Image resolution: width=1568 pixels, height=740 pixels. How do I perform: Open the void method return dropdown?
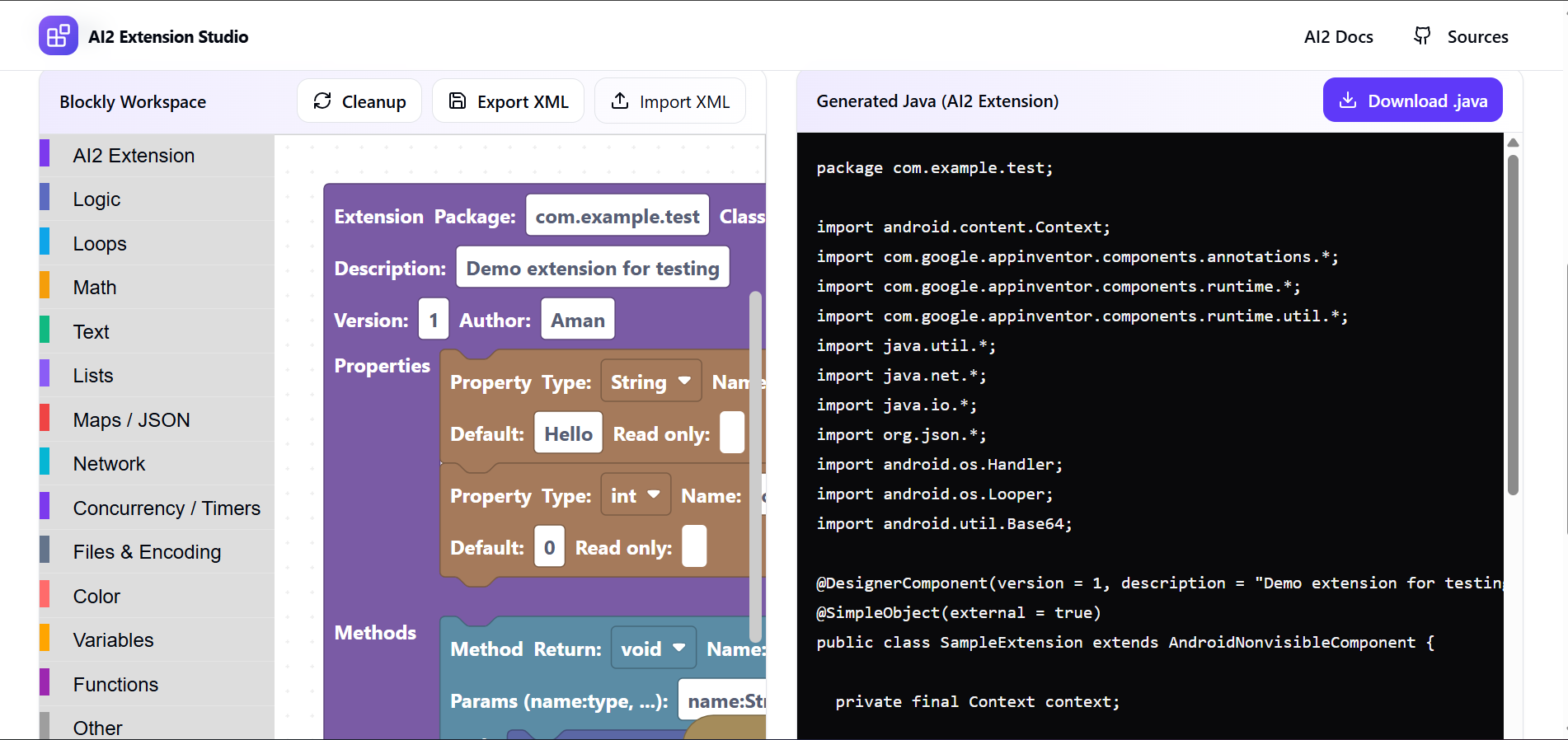click(x=653, y=649)
